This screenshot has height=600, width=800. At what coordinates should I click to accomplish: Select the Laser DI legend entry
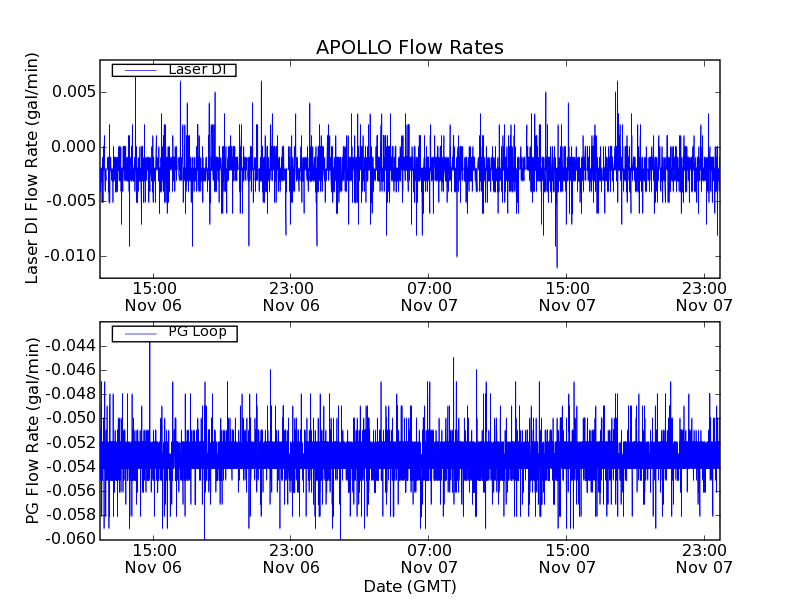pos(197,70)
